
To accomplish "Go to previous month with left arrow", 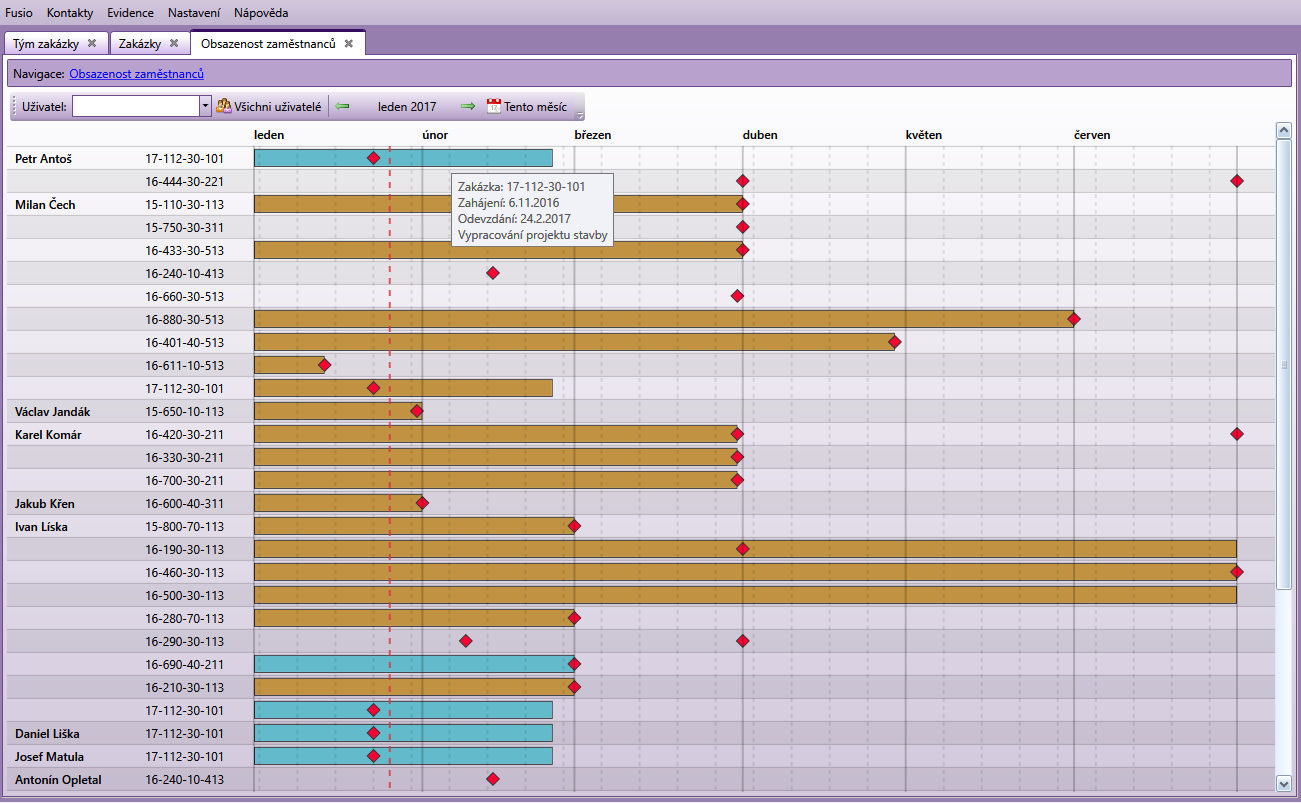I will [x=343, y=106].
